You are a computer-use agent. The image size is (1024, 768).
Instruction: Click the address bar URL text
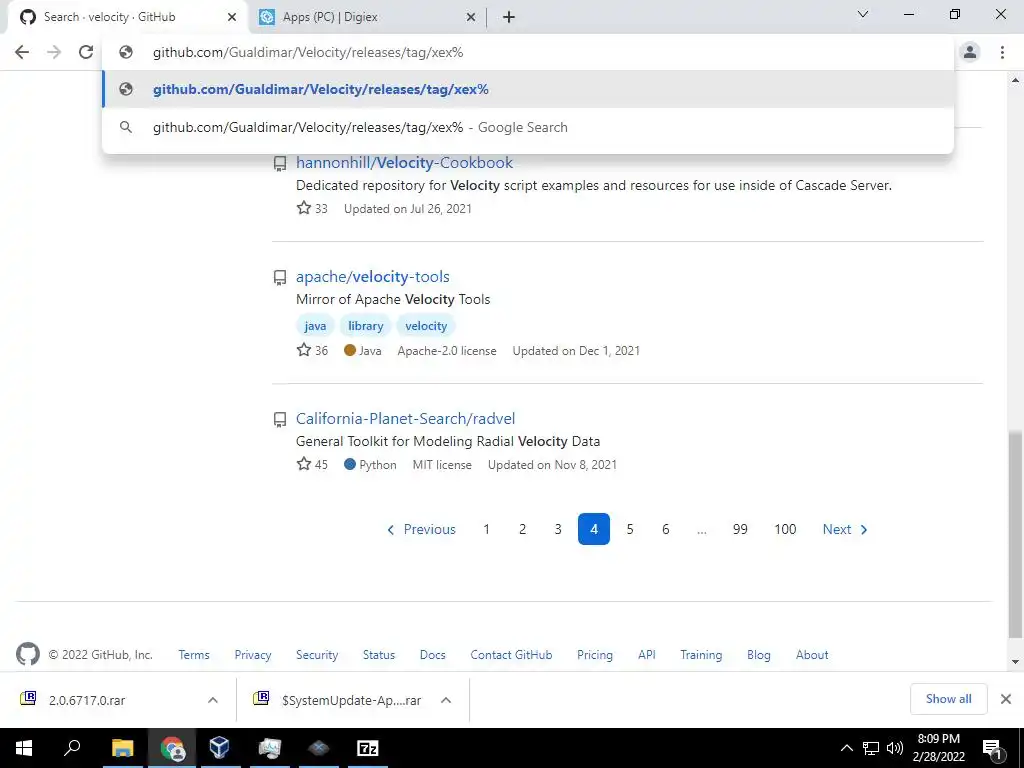click(308, 52)
